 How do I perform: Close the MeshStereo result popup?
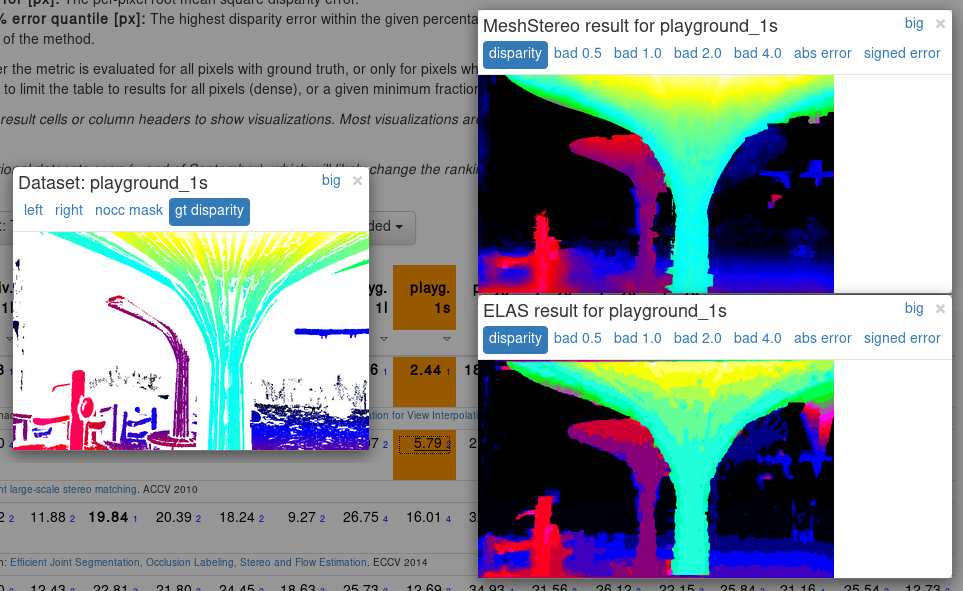(940, 24)
